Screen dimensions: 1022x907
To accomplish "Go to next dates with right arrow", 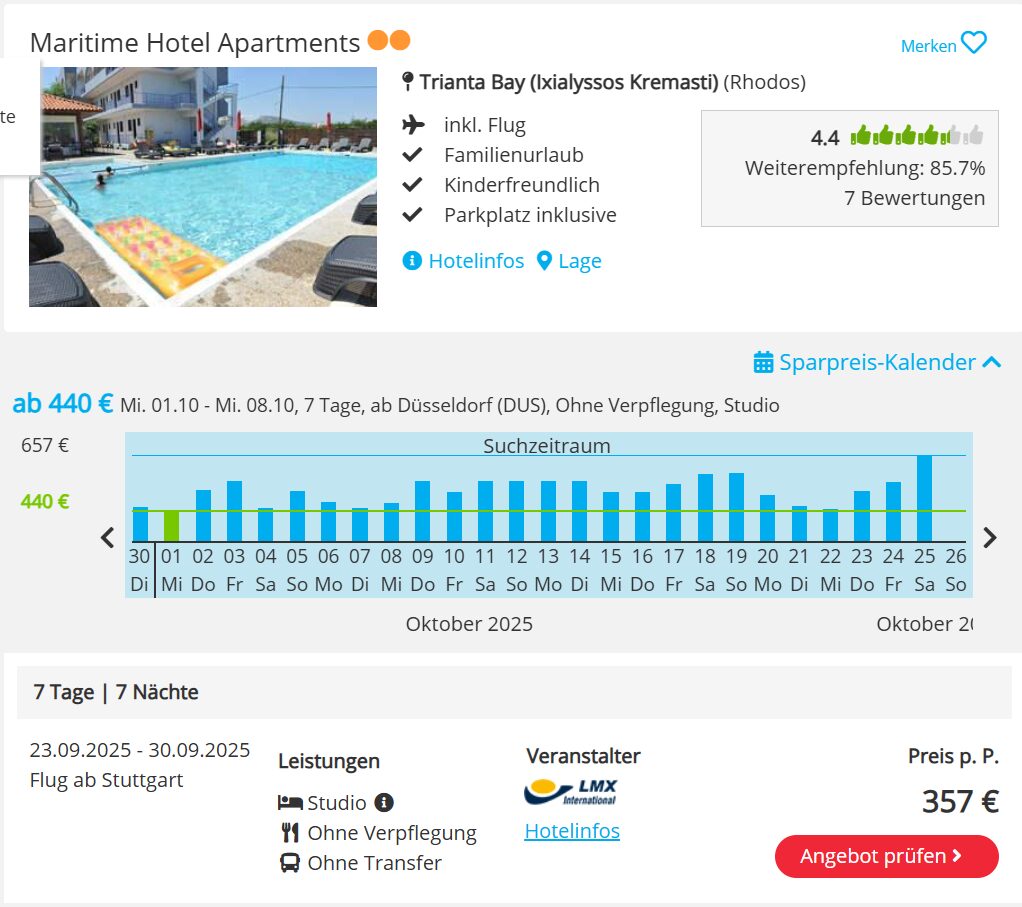I will coord(989,538).
